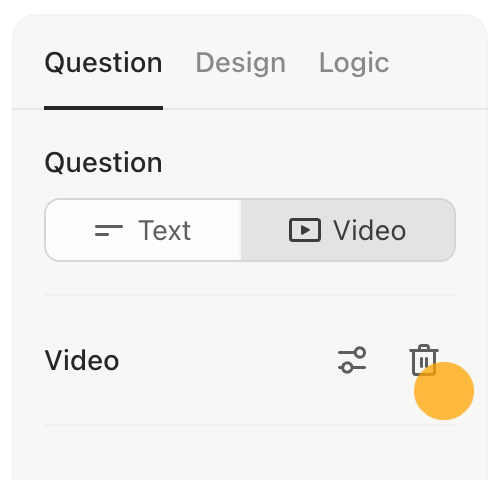504x480 pixels.
Task: Click the orange circle indicator
Action: pos(444,391)
